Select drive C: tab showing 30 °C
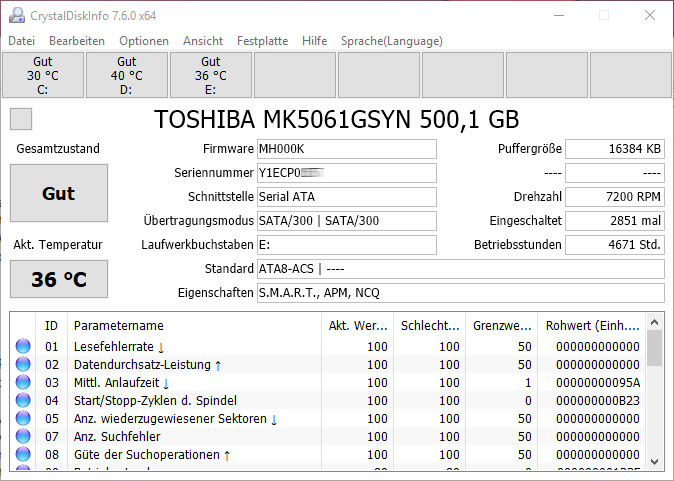This screenshot has height=481, width=674. click(x=43, y=75)
